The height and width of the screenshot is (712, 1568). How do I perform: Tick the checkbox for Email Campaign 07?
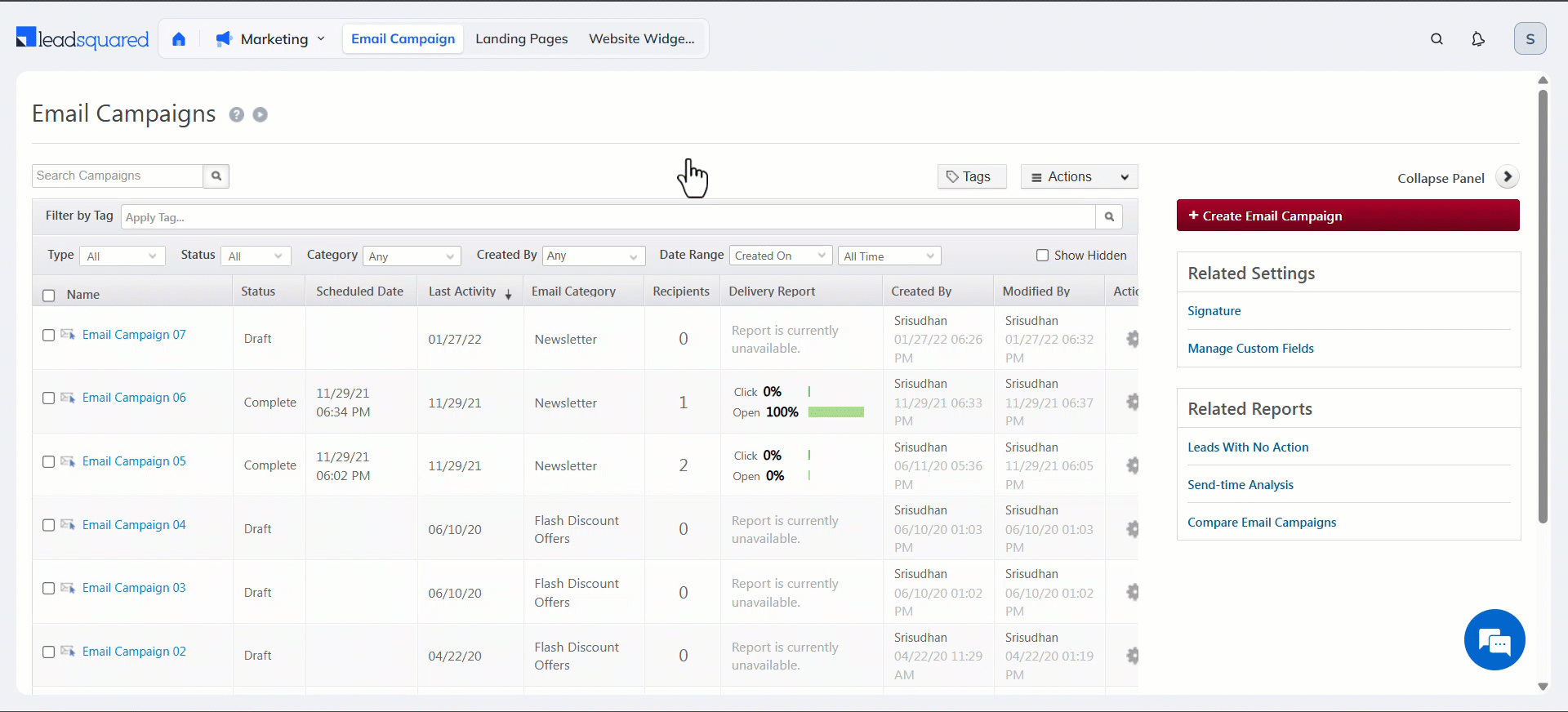(x=49, y=336)
